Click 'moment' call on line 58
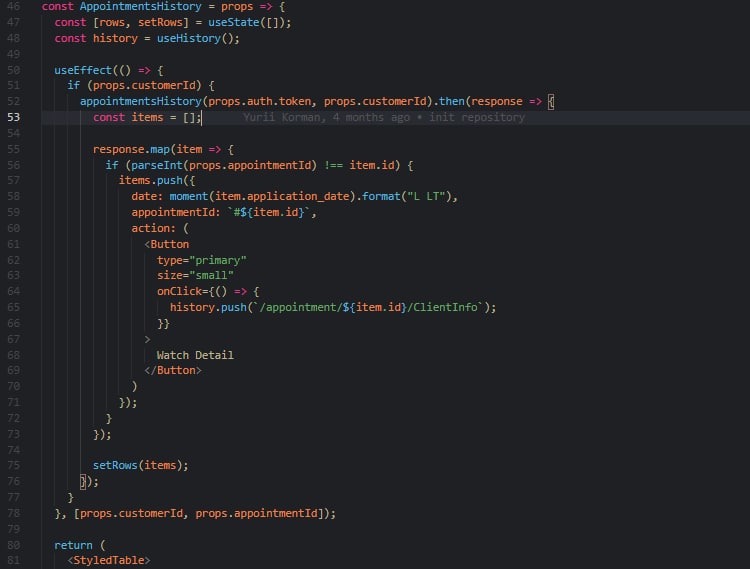 pos(188,197)
